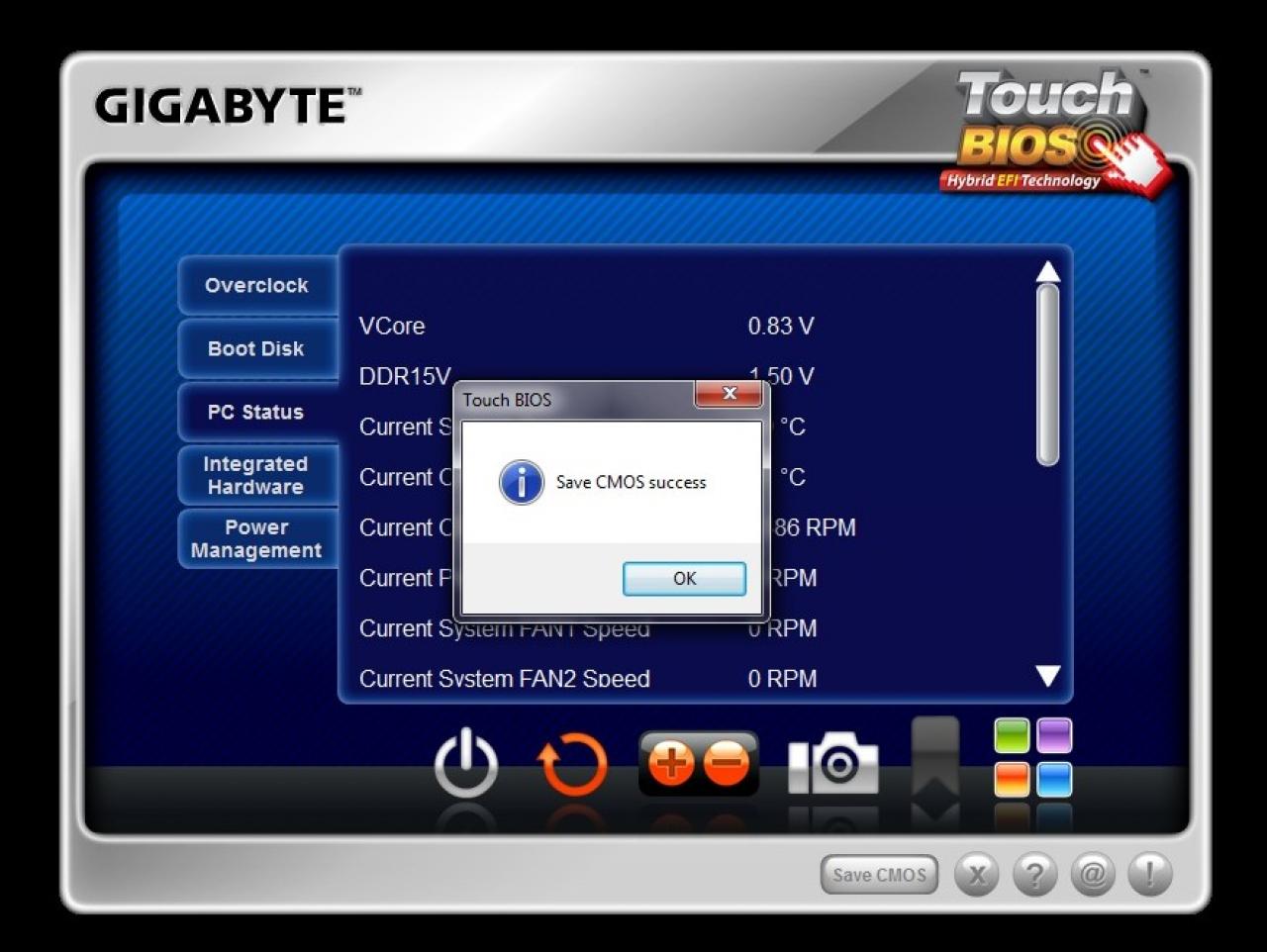Click the power icon in the bottom toolbar
The image size is (1267, 952).
466,764
